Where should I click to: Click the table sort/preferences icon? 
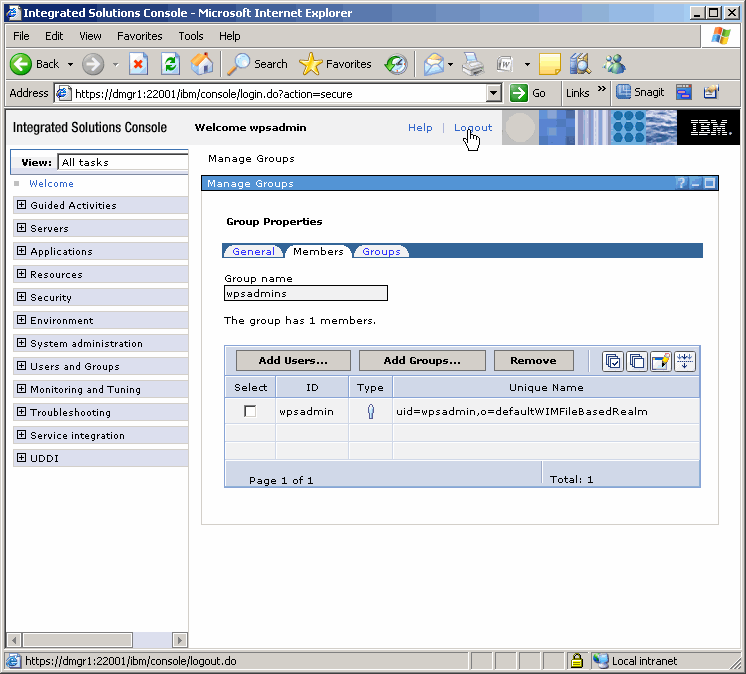coord(684,361)
